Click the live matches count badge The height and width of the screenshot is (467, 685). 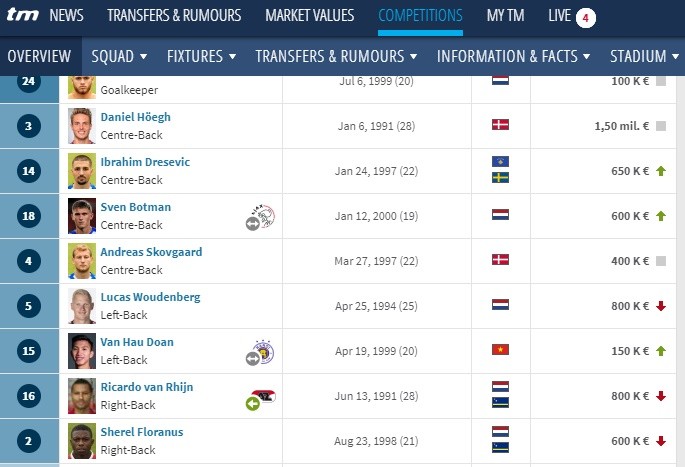click(x=586, y=17)
